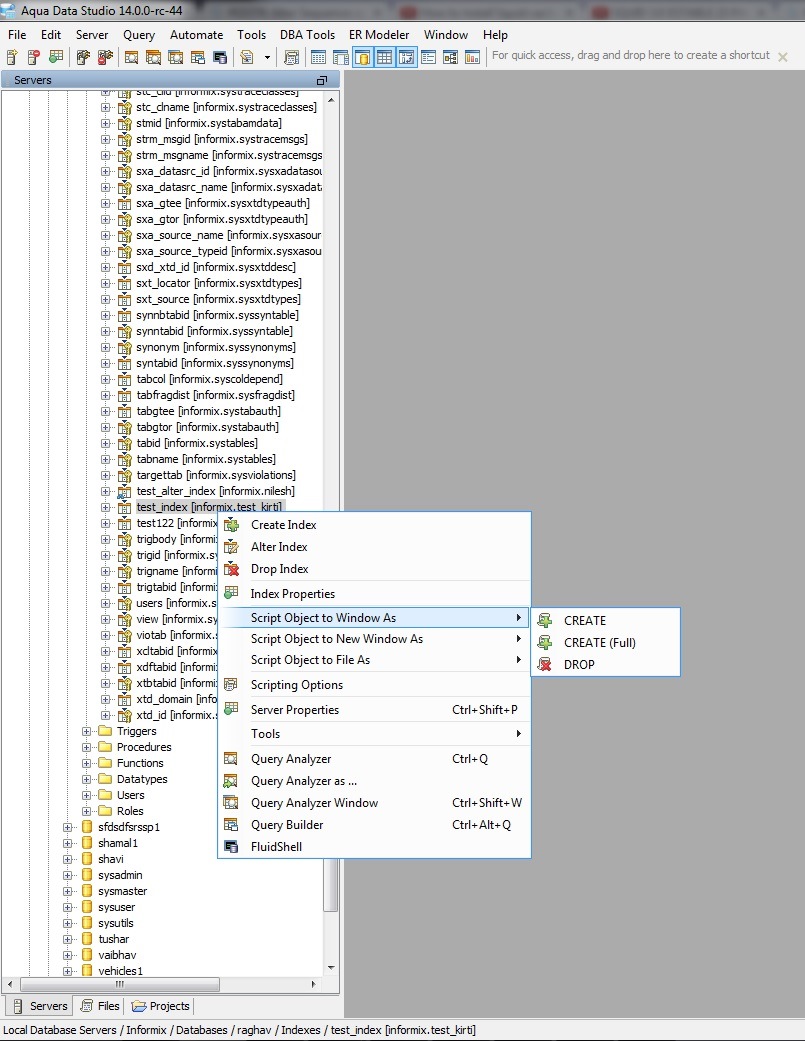Screen dimensions: 805x1041
Task: Expand the tabname [informix.systables] node
Action: tap(106, 459)
